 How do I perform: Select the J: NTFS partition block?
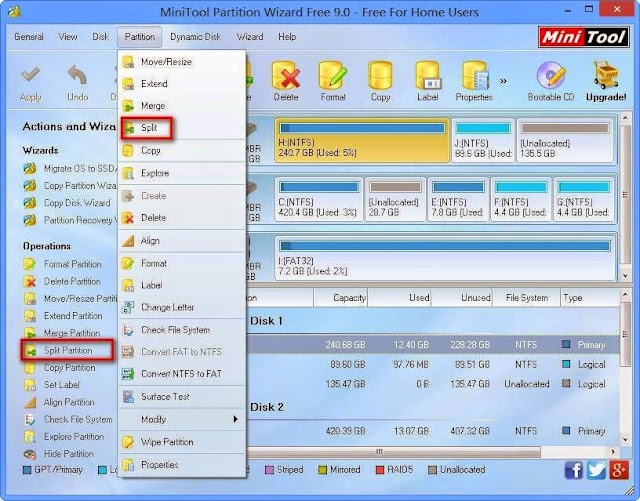(483, 140)
